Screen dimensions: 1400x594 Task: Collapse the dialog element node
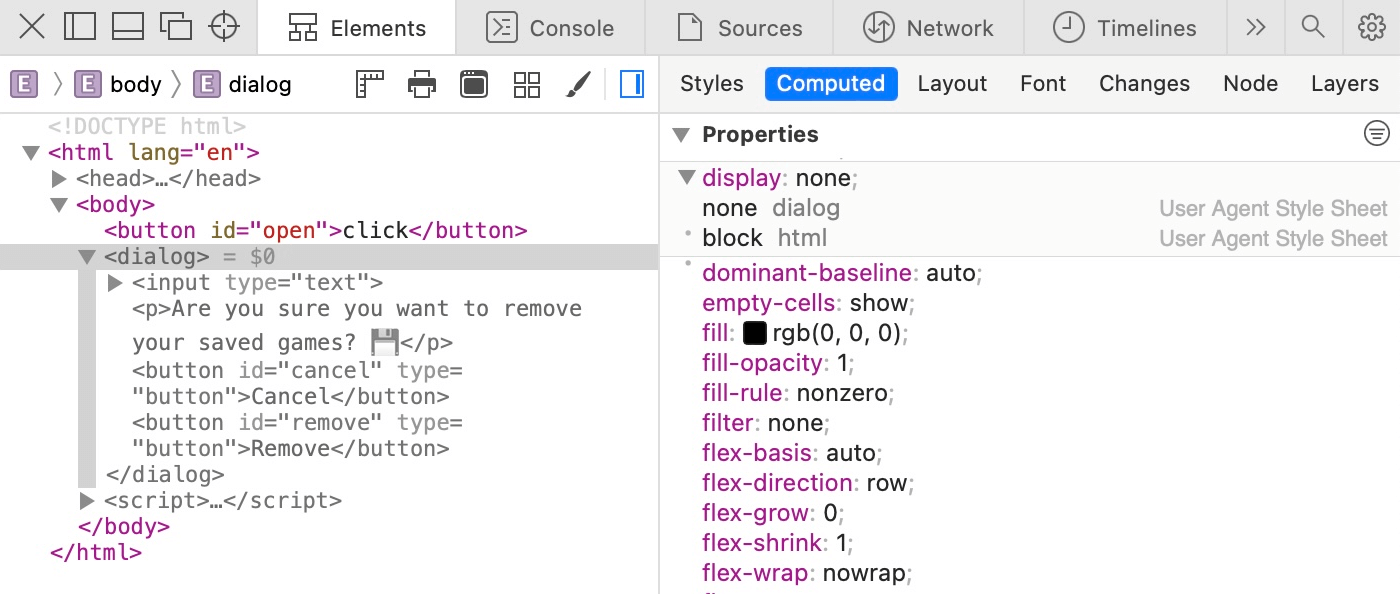87,257
